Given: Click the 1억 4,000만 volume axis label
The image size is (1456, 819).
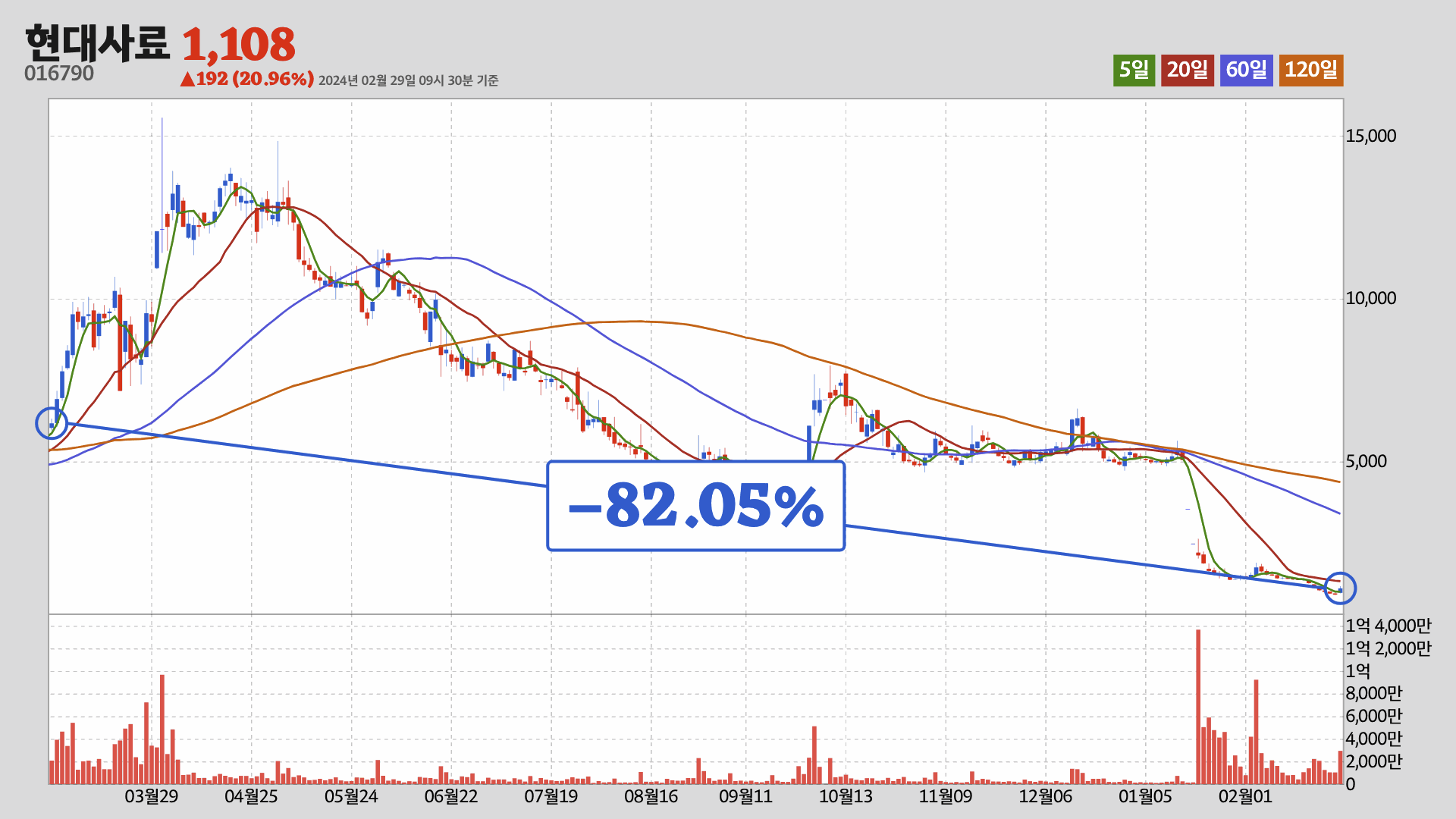Looking at the screenshot, I should pos(1389,626).
